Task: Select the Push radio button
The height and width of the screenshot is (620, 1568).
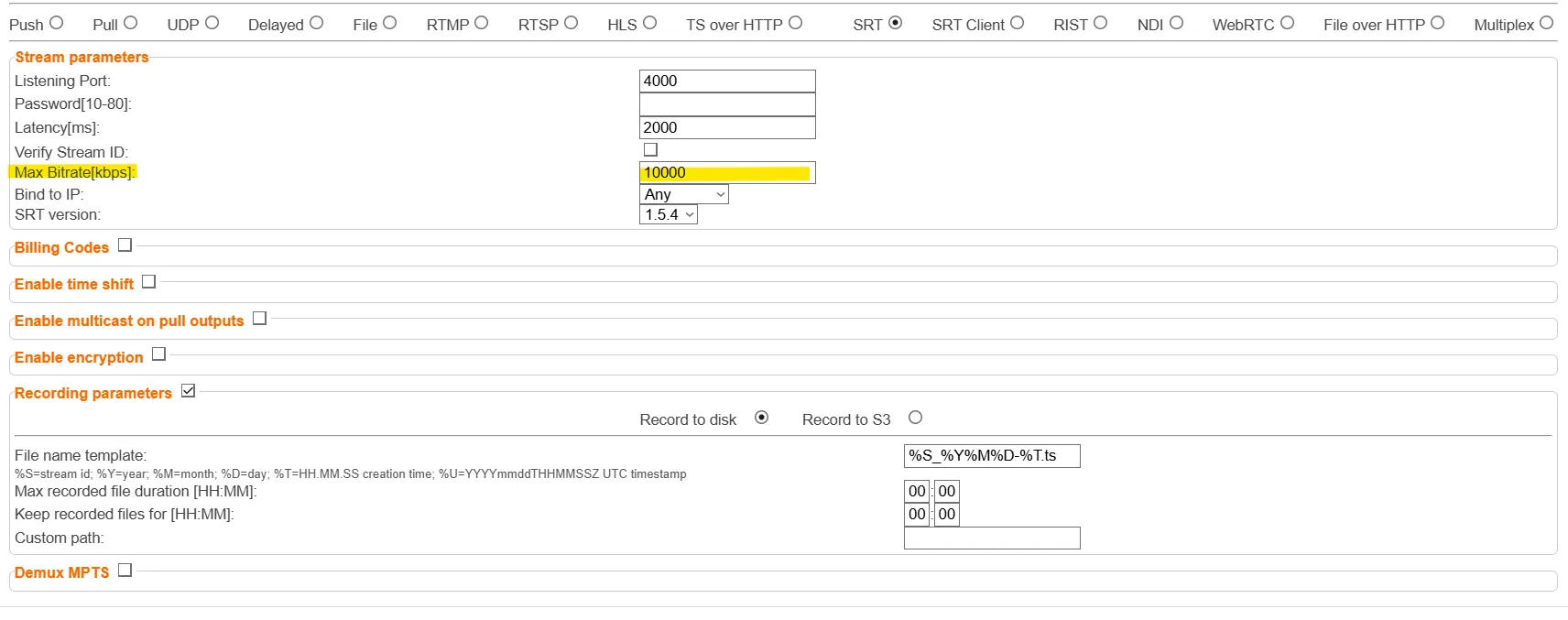Action: 57,23
